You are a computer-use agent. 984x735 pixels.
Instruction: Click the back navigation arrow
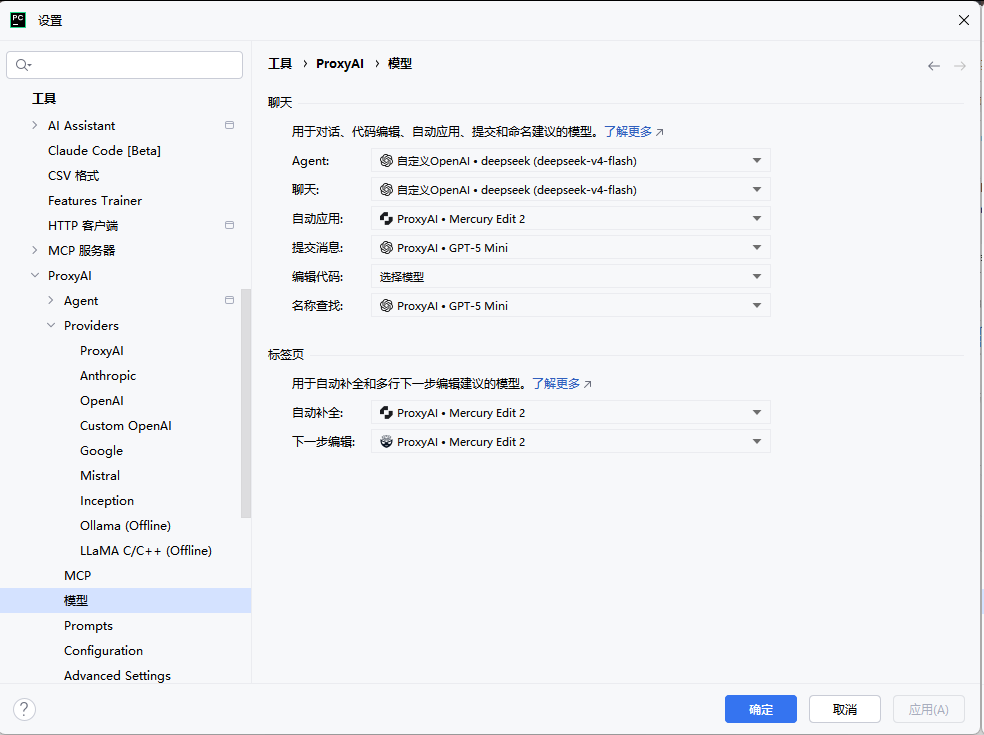click(934, 66)
